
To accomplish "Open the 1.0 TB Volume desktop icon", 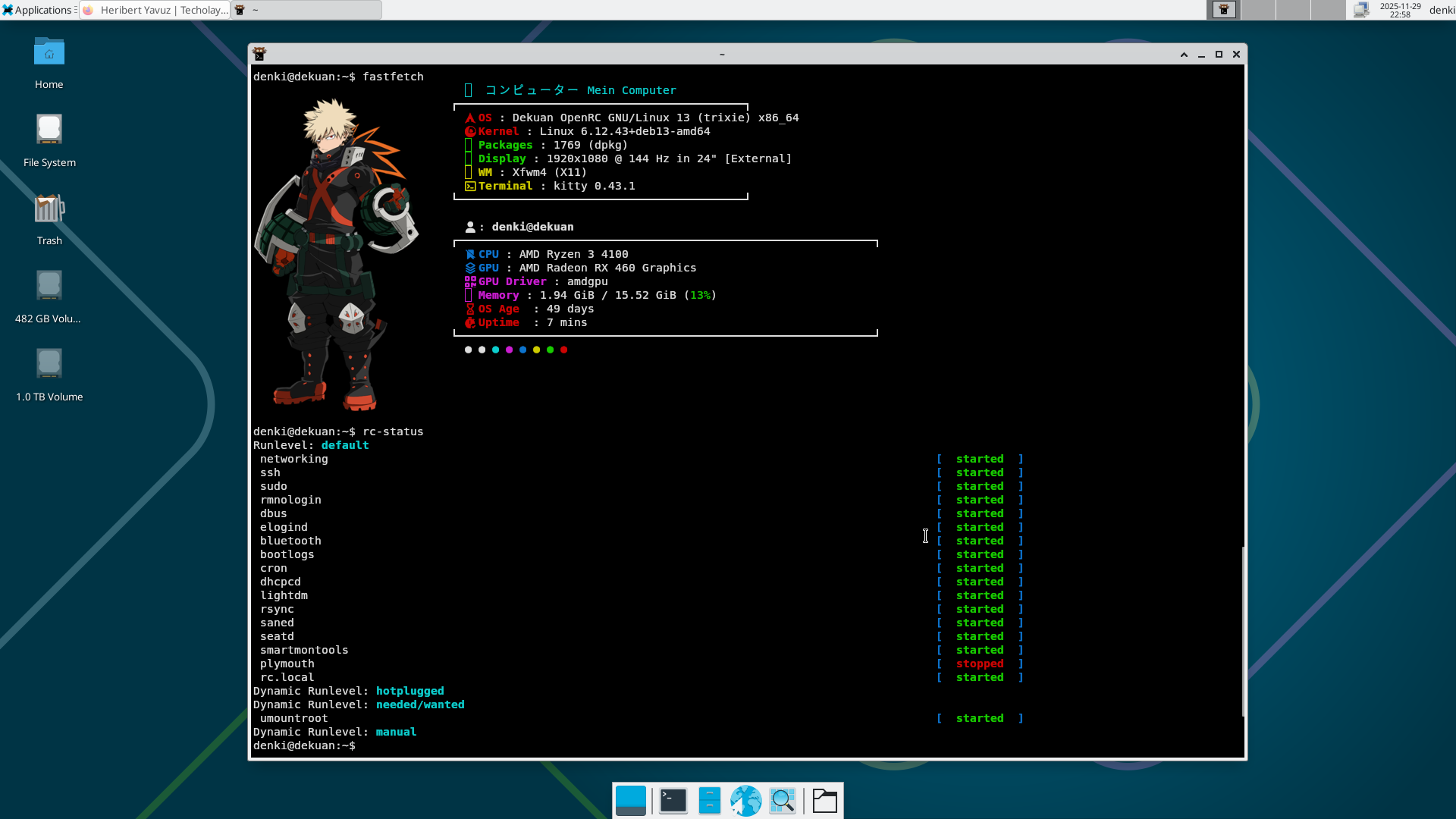I will pyautogui.click(x=49, y=376).
